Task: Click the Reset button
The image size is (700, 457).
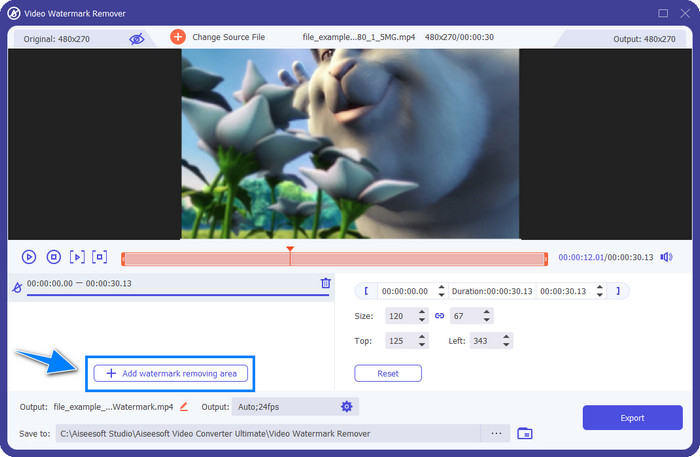Action: point(388,374)
